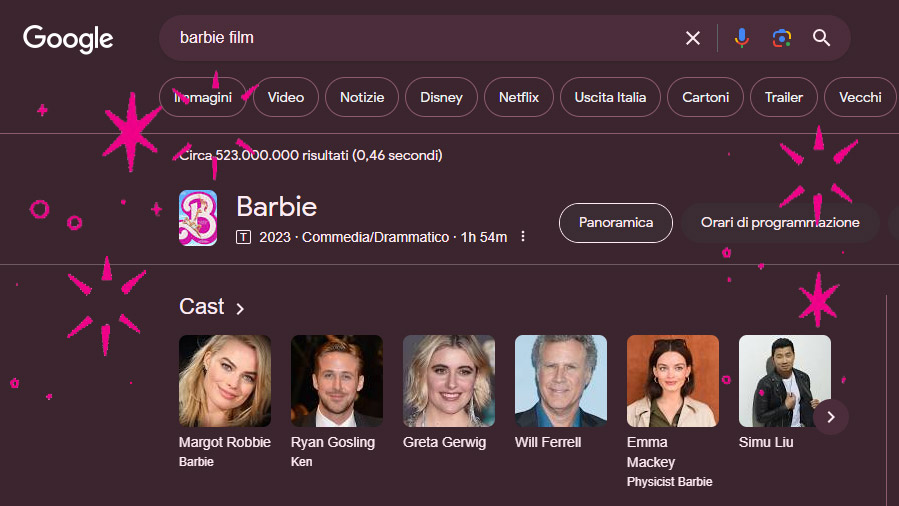899x506 pixels.
Task: Filter results by Video
Action: [286, 97]
